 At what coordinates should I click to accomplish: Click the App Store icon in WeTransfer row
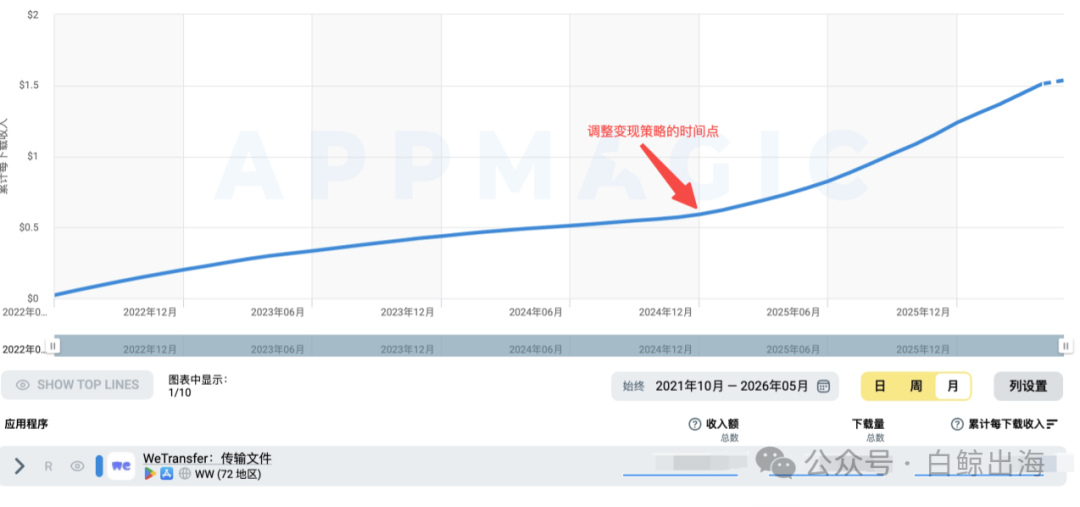(167, 474)
